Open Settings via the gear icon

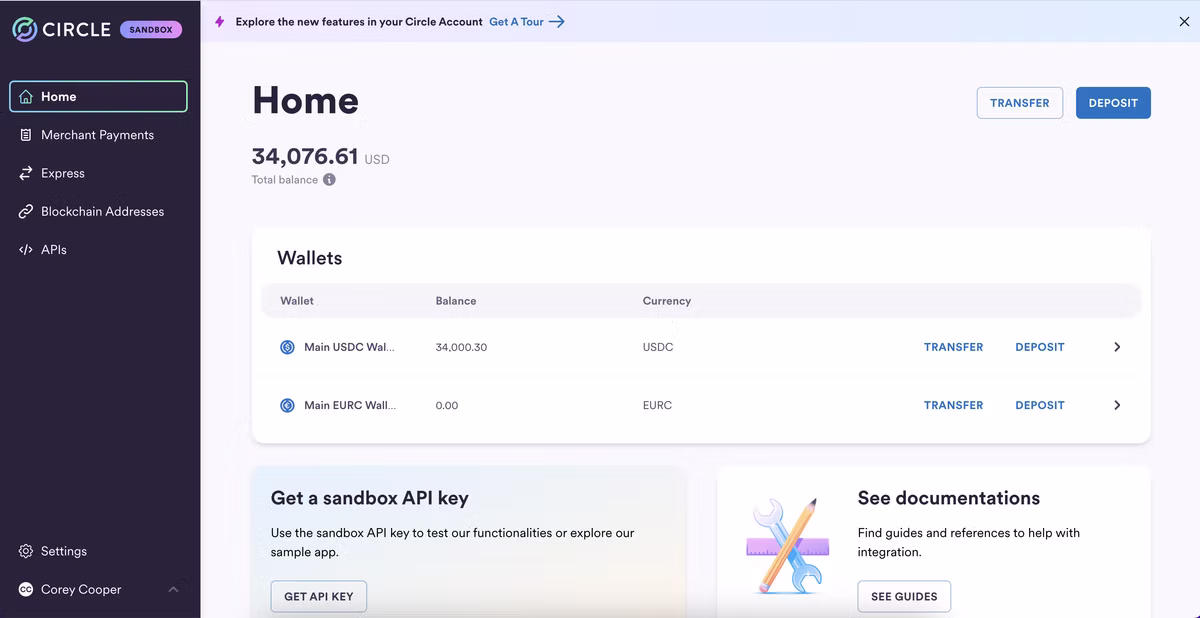(26, 551)
